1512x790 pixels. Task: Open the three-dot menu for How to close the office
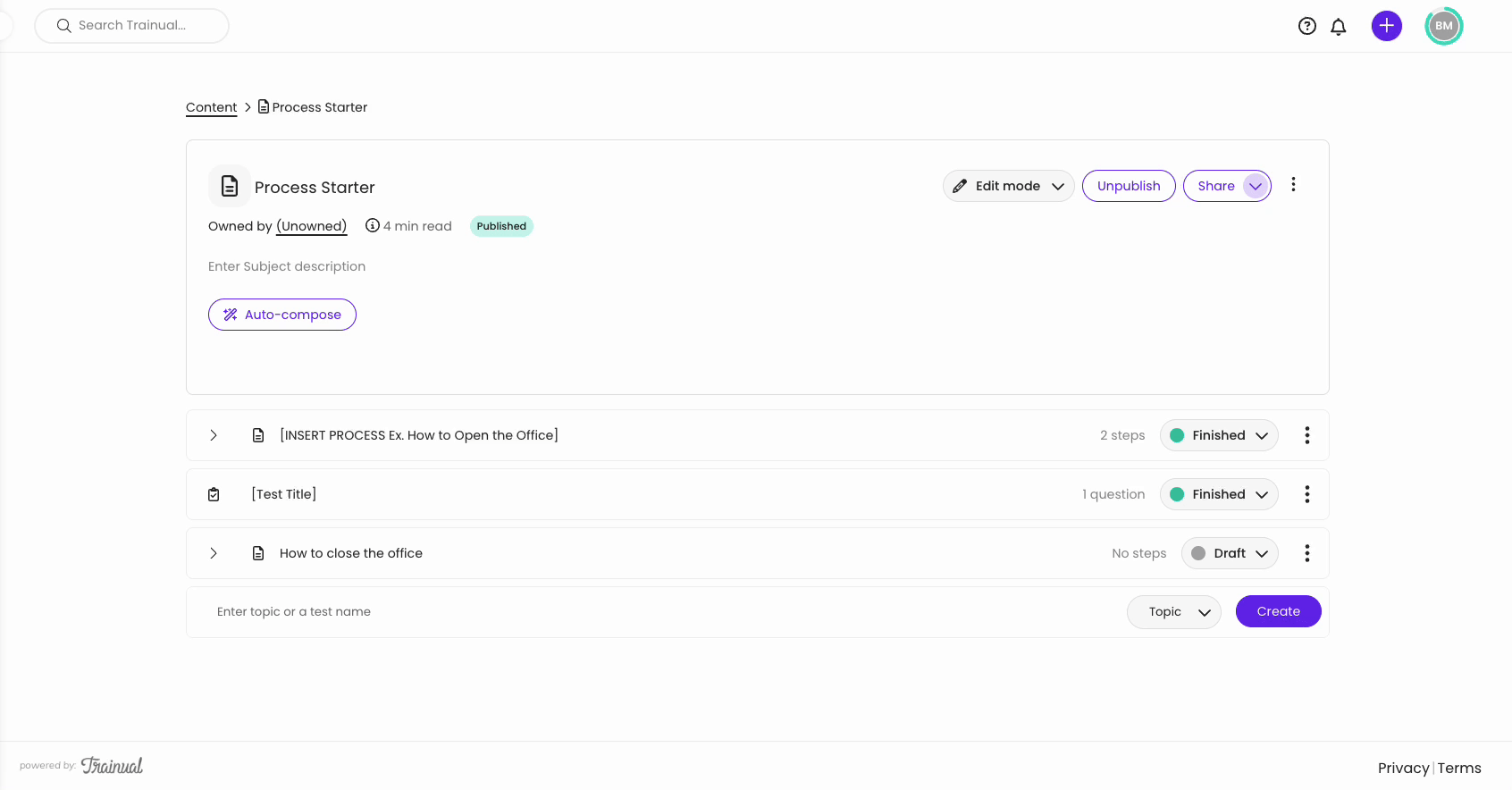[1307, 553]
